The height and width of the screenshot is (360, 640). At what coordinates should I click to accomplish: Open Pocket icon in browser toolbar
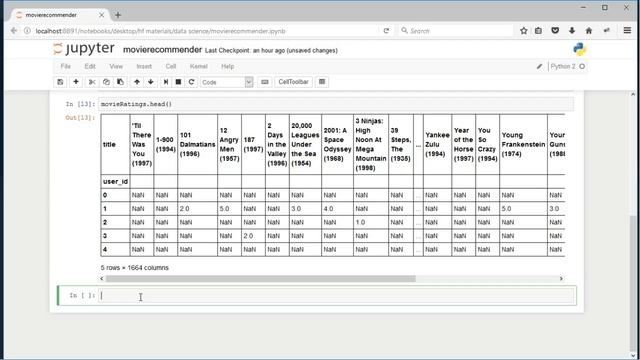point(555,31)
